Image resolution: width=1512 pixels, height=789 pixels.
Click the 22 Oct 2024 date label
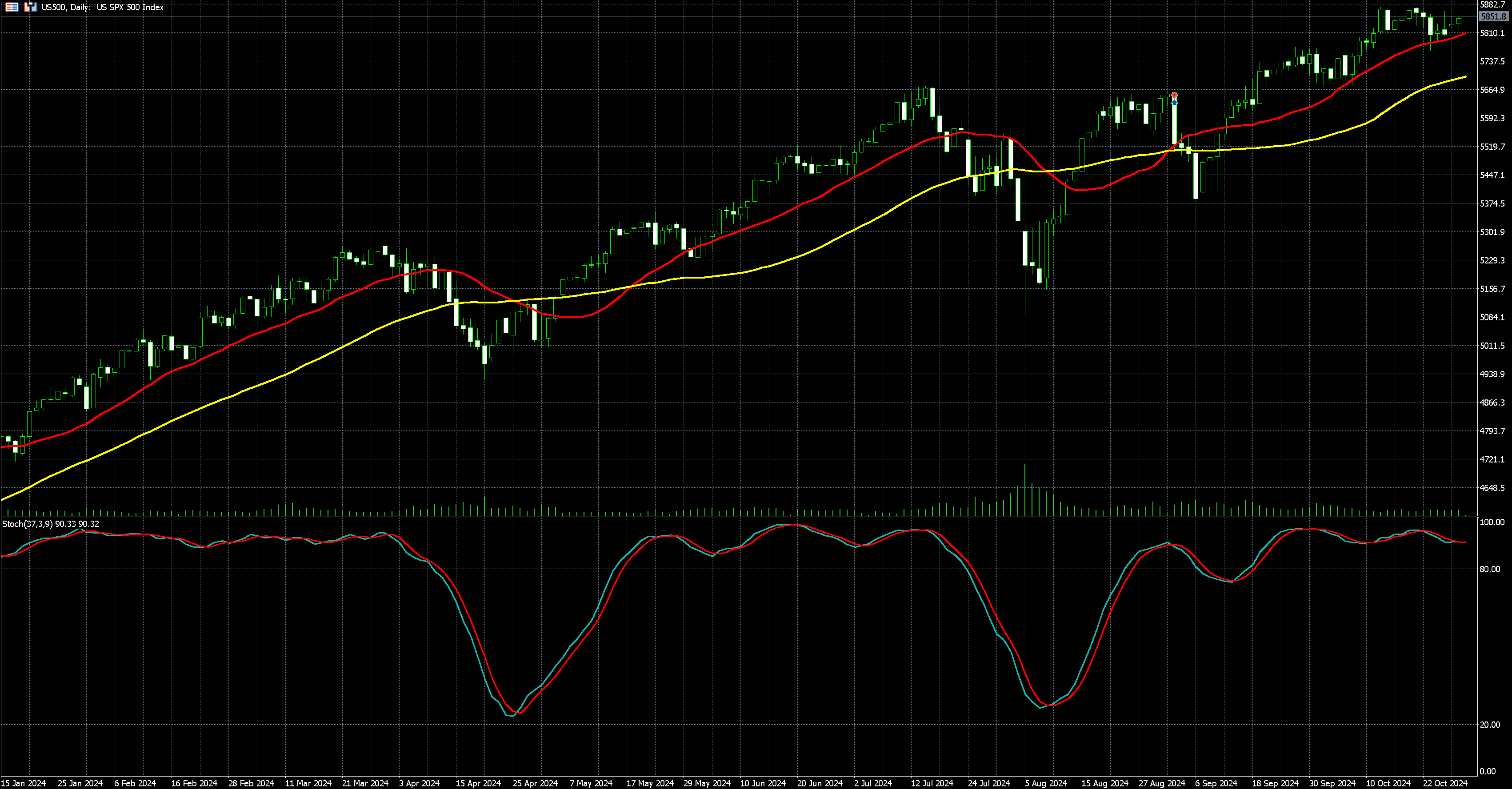(1444, 783)
